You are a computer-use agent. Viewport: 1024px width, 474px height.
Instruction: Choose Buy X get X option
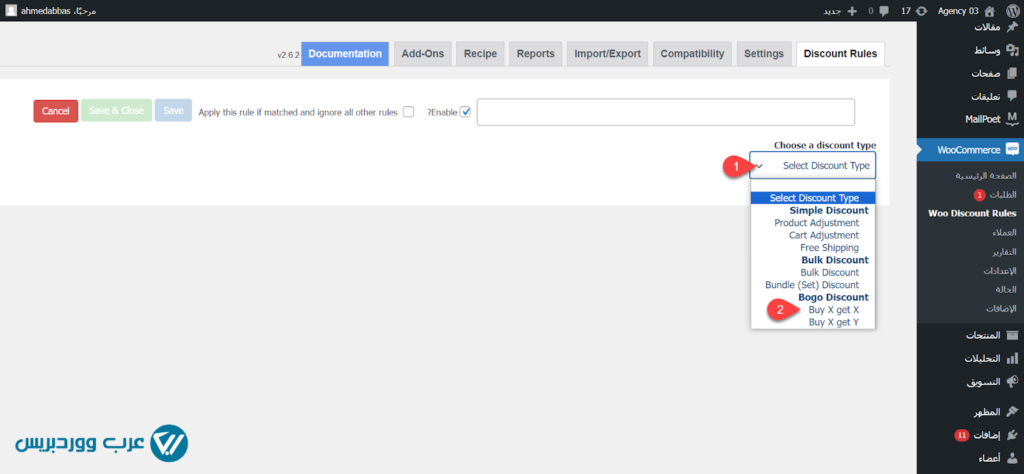coord(833,309)
